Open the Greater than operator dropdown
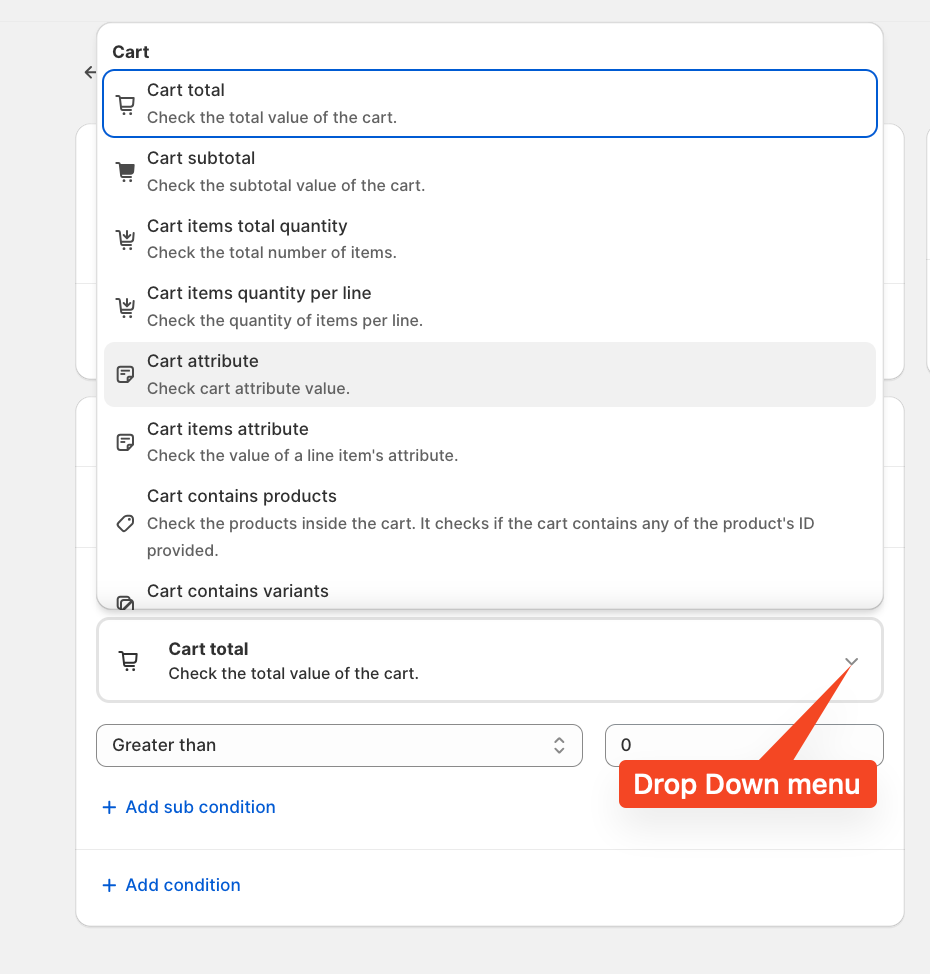 click(339, 745)
